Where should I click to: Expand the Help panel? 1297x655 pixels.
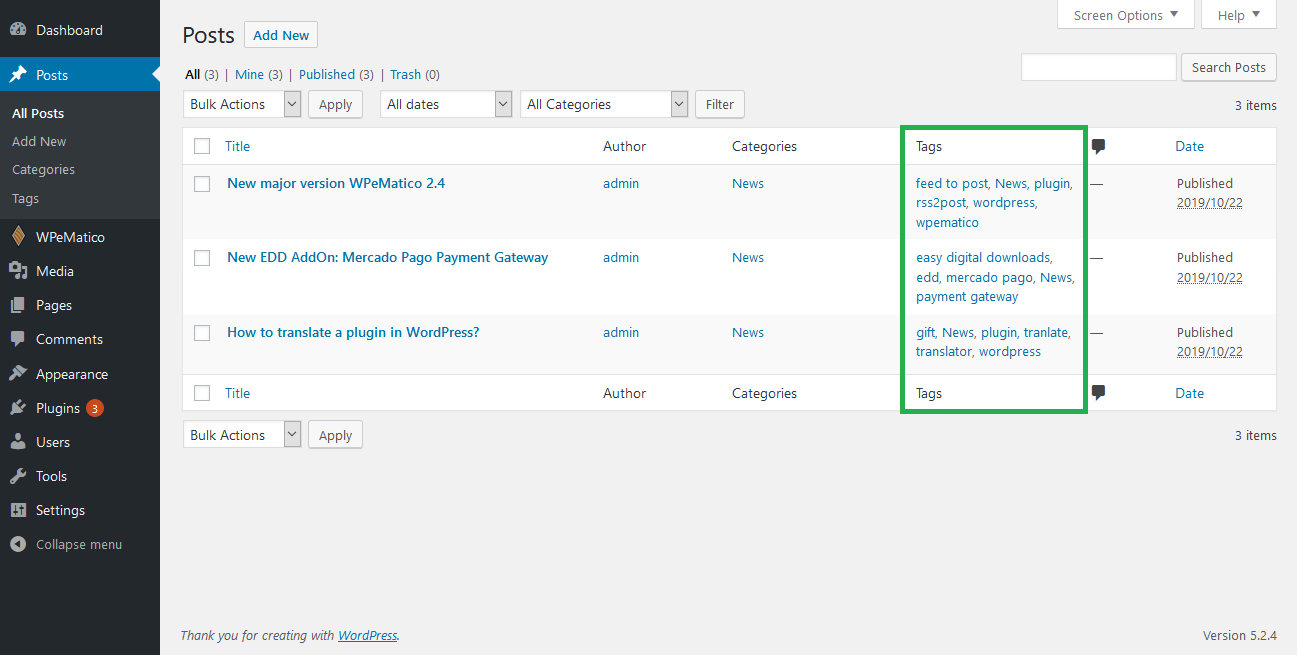coord(1238,15)
